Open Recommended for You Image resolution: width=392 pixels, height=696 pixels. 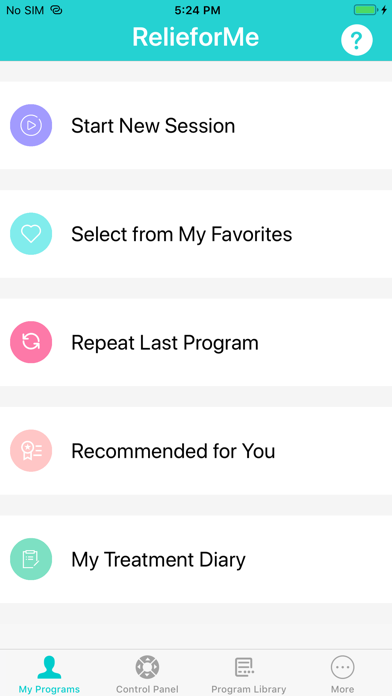196,451
